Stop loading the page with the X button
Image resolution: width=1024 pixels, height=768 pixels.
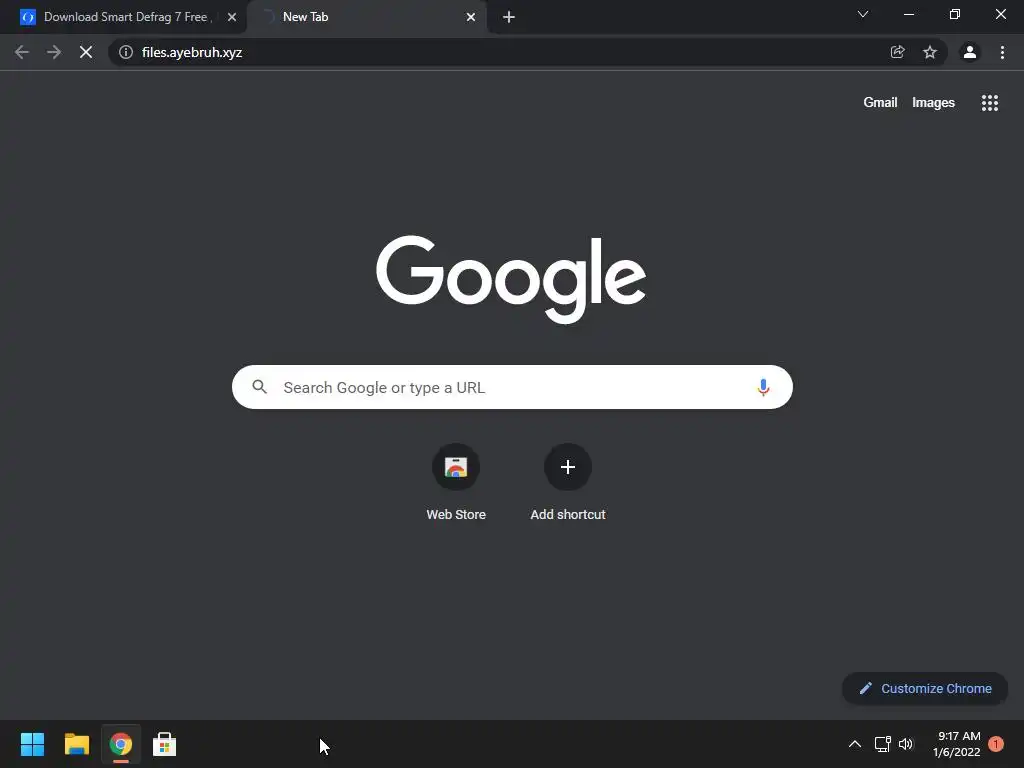(86, 52)
